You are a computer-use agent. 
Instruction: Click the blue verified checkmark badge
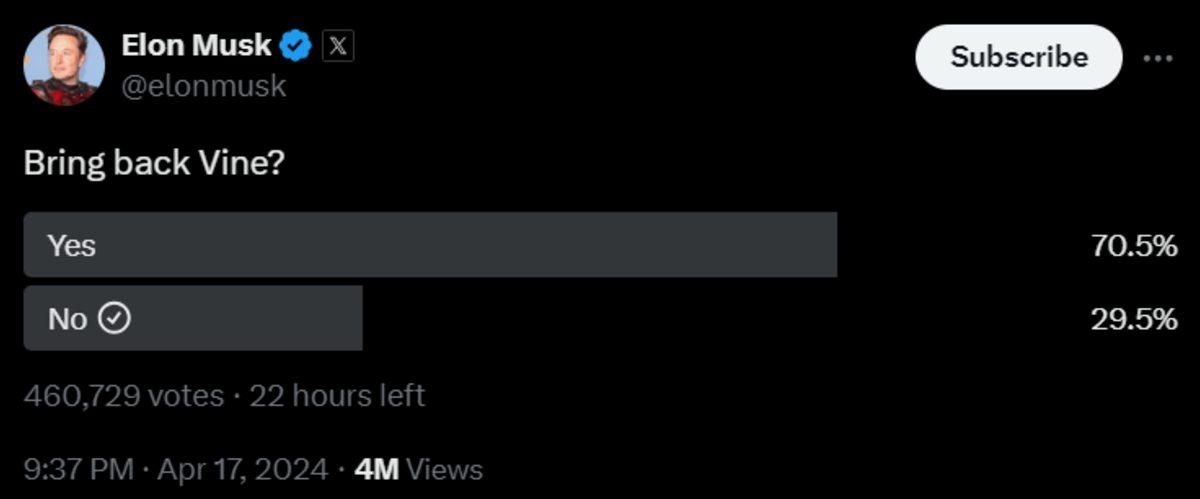[x=296, y=46]
